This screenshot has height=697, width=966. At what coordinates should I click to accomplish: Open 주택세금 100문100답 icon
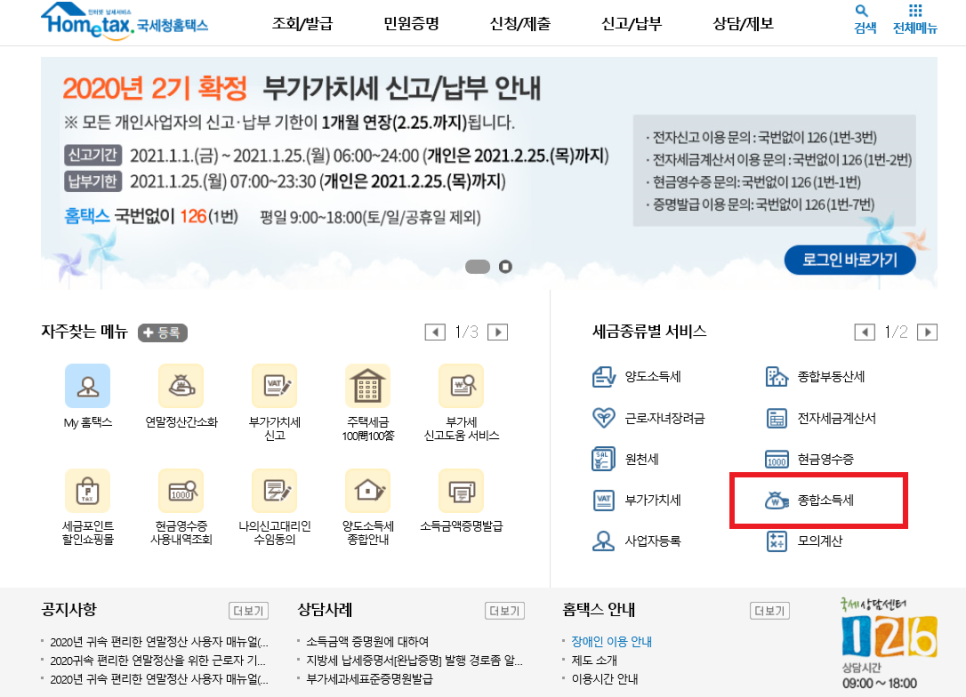tap(368, 386)
